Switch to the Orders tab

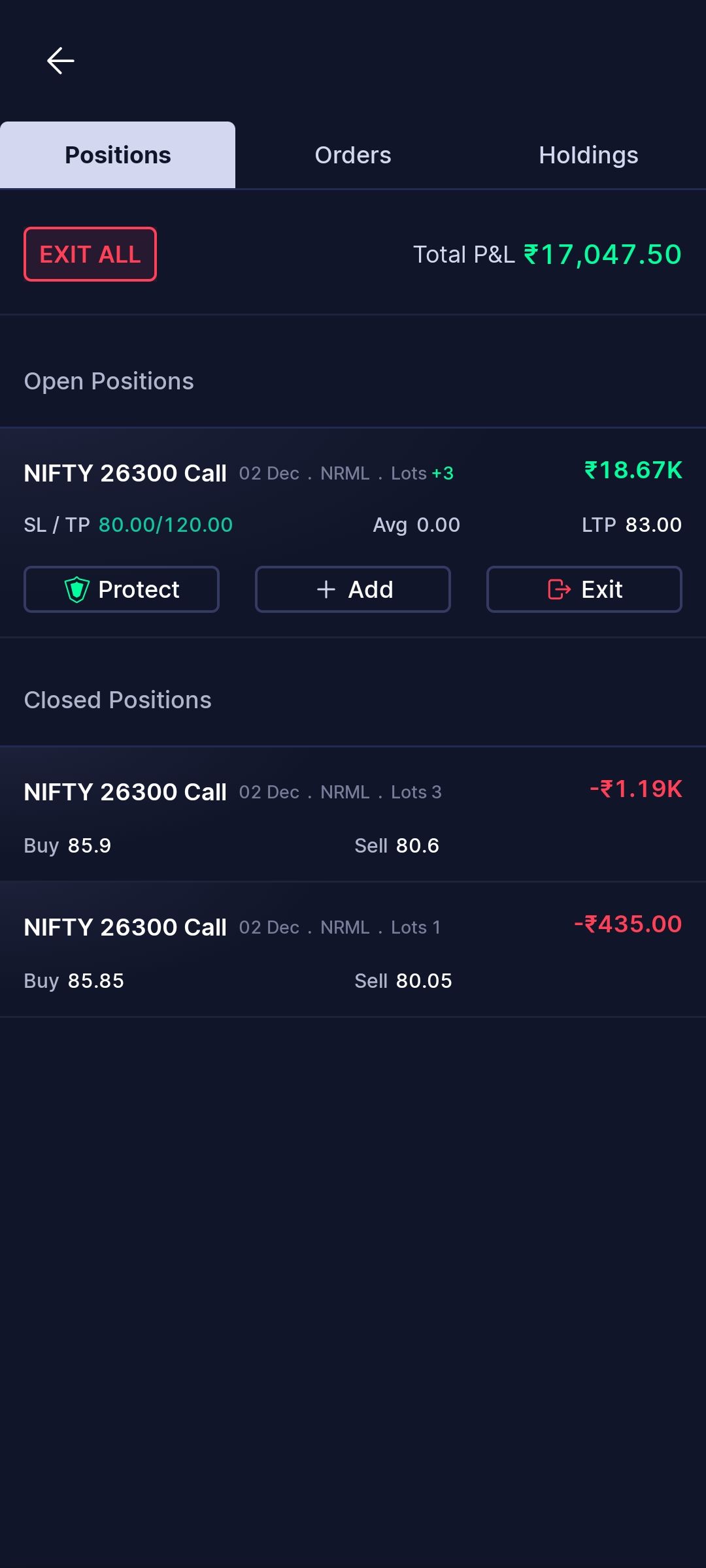[x=353, y=155]
